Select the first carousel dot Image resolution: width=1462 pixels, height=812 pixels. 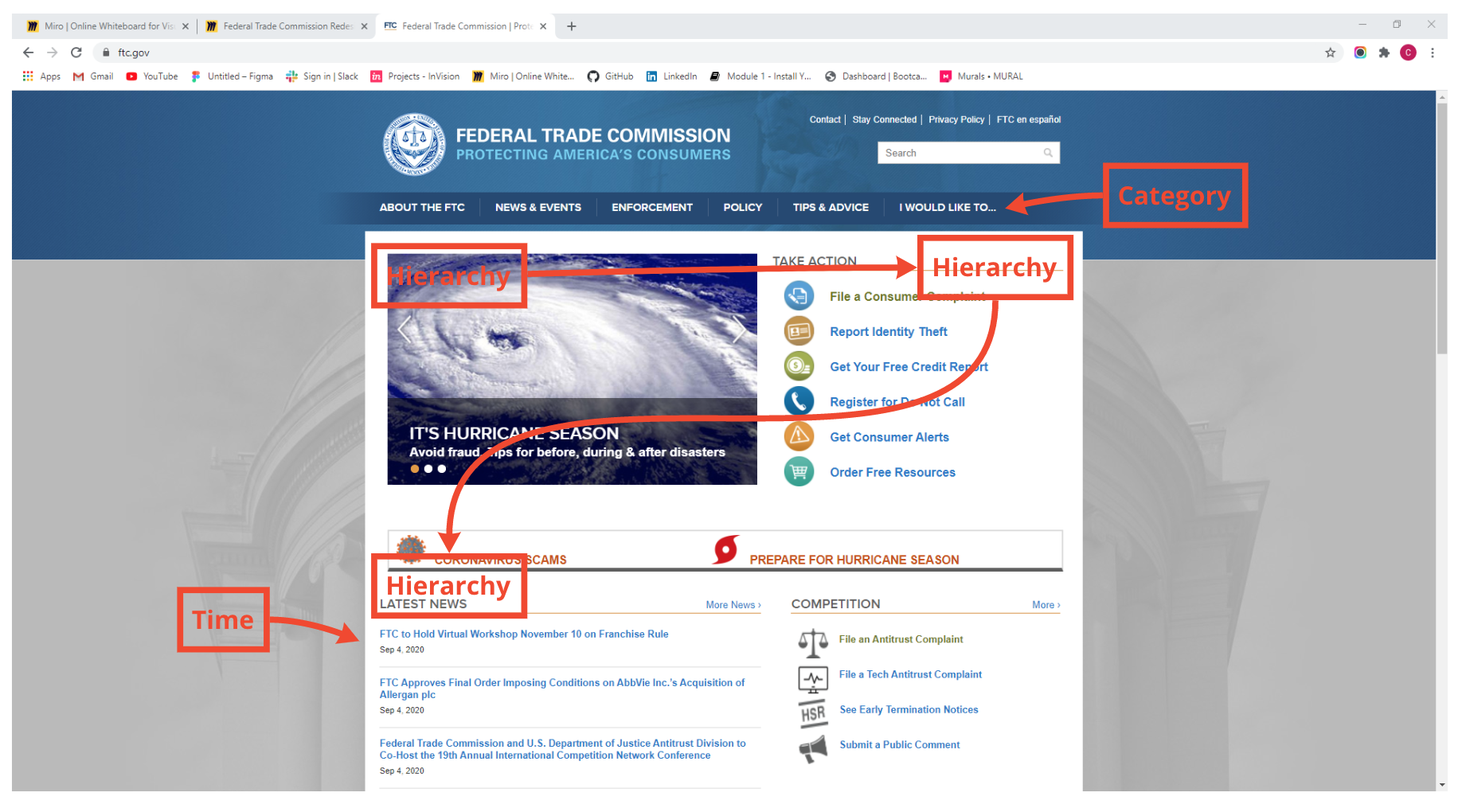pos(415,469)
